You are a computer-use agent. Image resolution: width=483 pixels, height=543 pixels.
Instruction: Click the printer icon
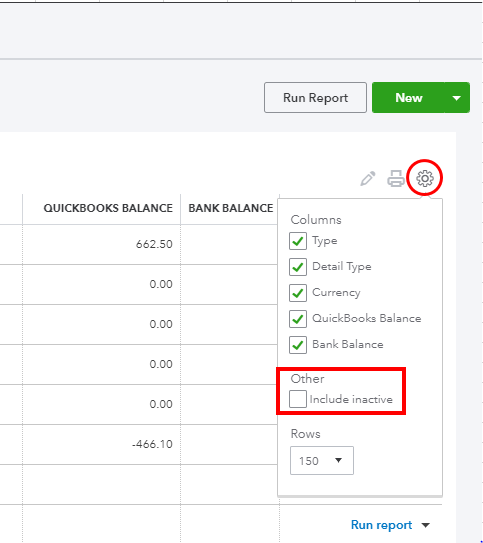396,178
